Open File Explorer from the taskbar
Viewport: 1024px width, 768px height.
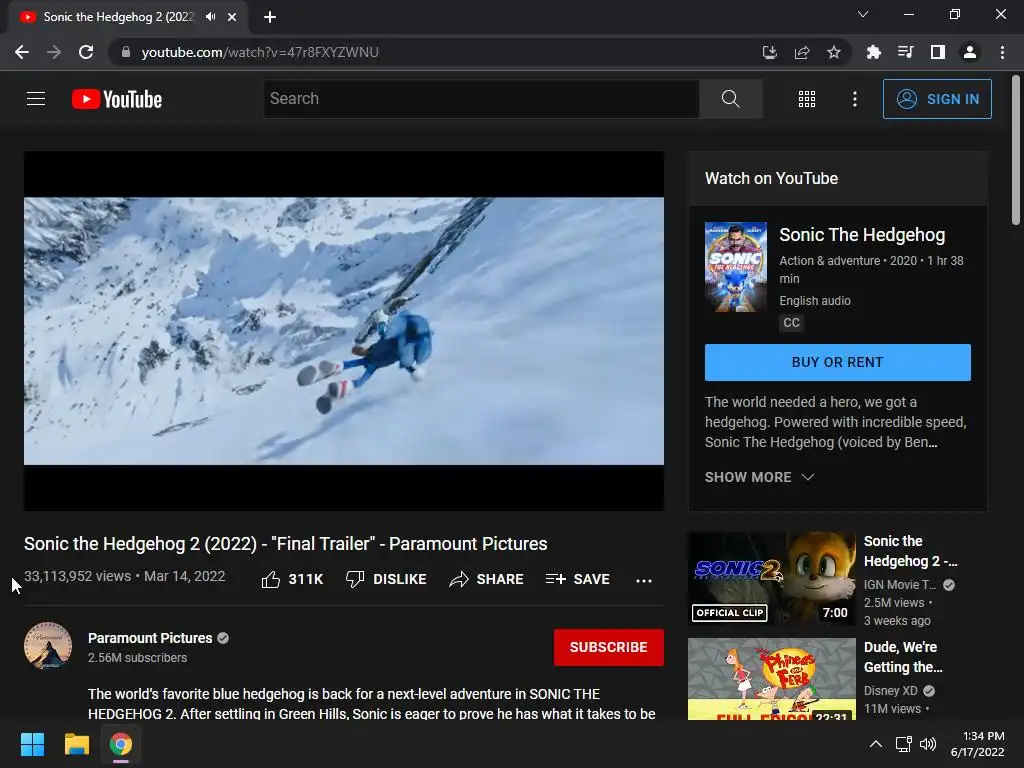pos(76,744)
